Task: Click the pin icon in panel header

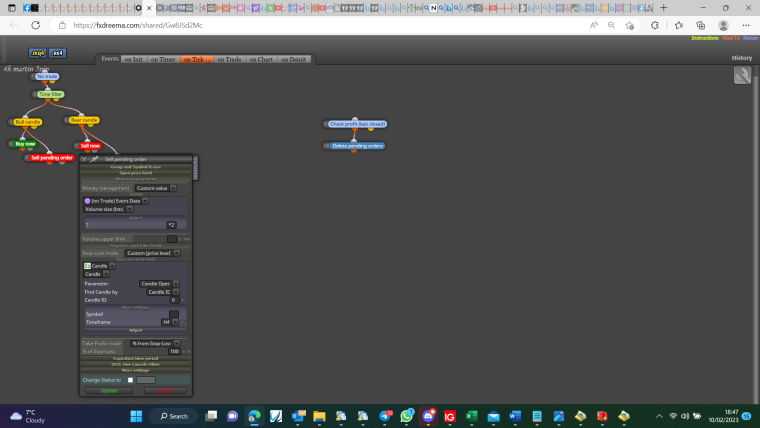Action: click(x=95, y=159)
